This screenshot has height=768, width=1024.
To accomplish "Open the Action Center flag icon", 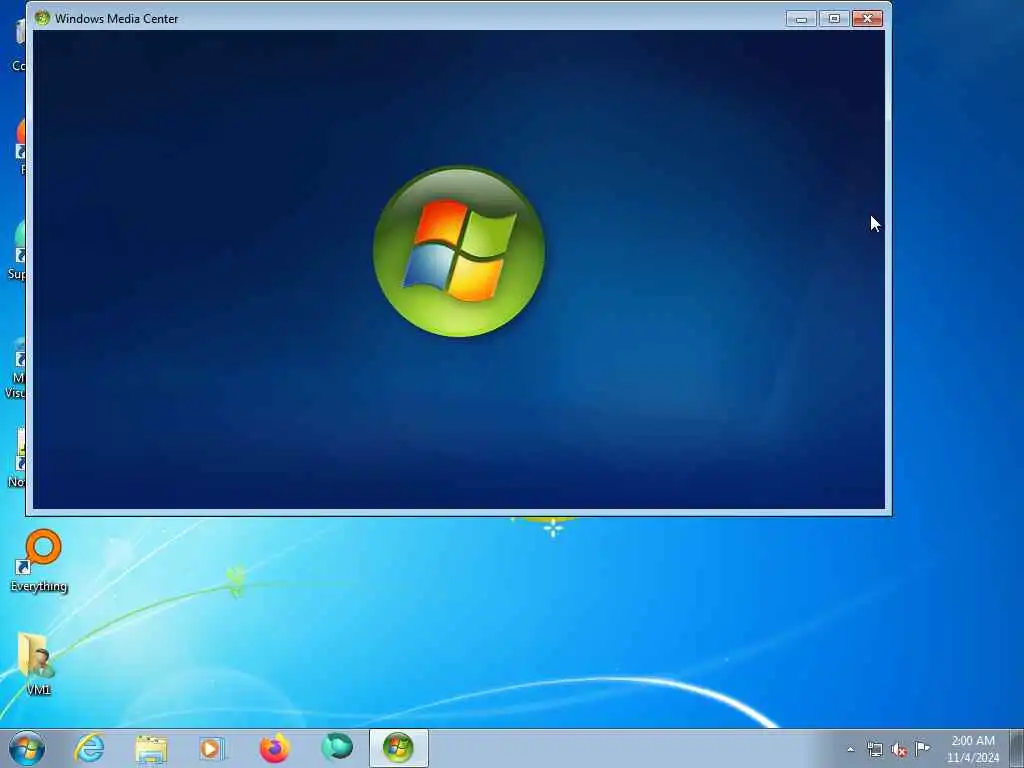I will point(922,749).
